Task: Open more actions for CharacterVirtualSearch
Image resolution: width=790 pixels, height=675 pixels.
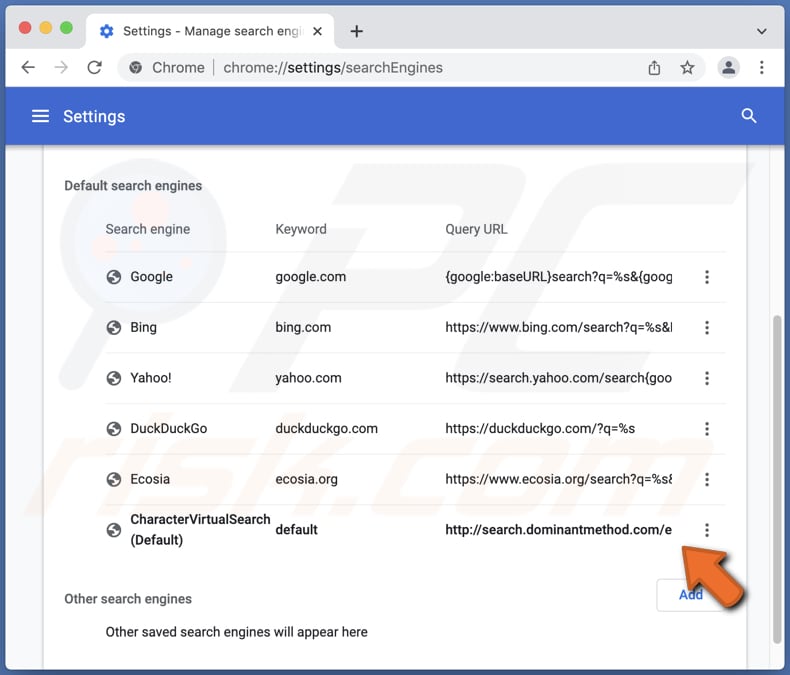Action: tap(707, 530)
